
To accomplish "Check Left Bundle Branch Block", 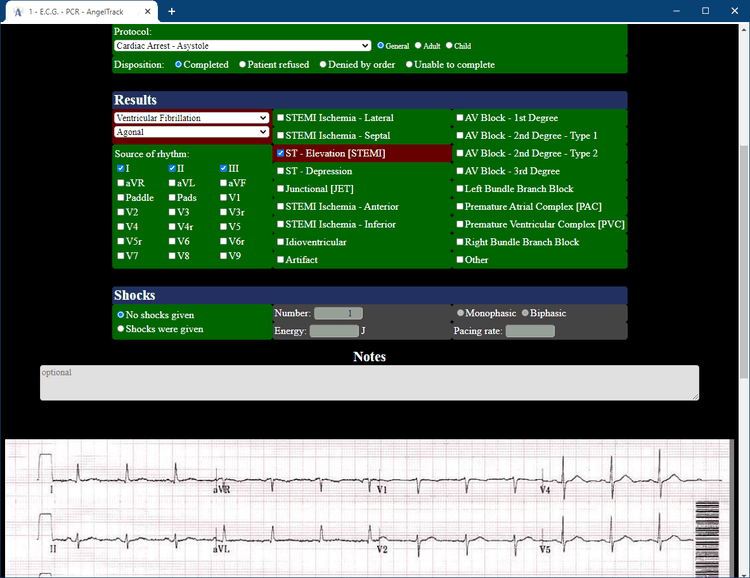I will click(460, 189).
